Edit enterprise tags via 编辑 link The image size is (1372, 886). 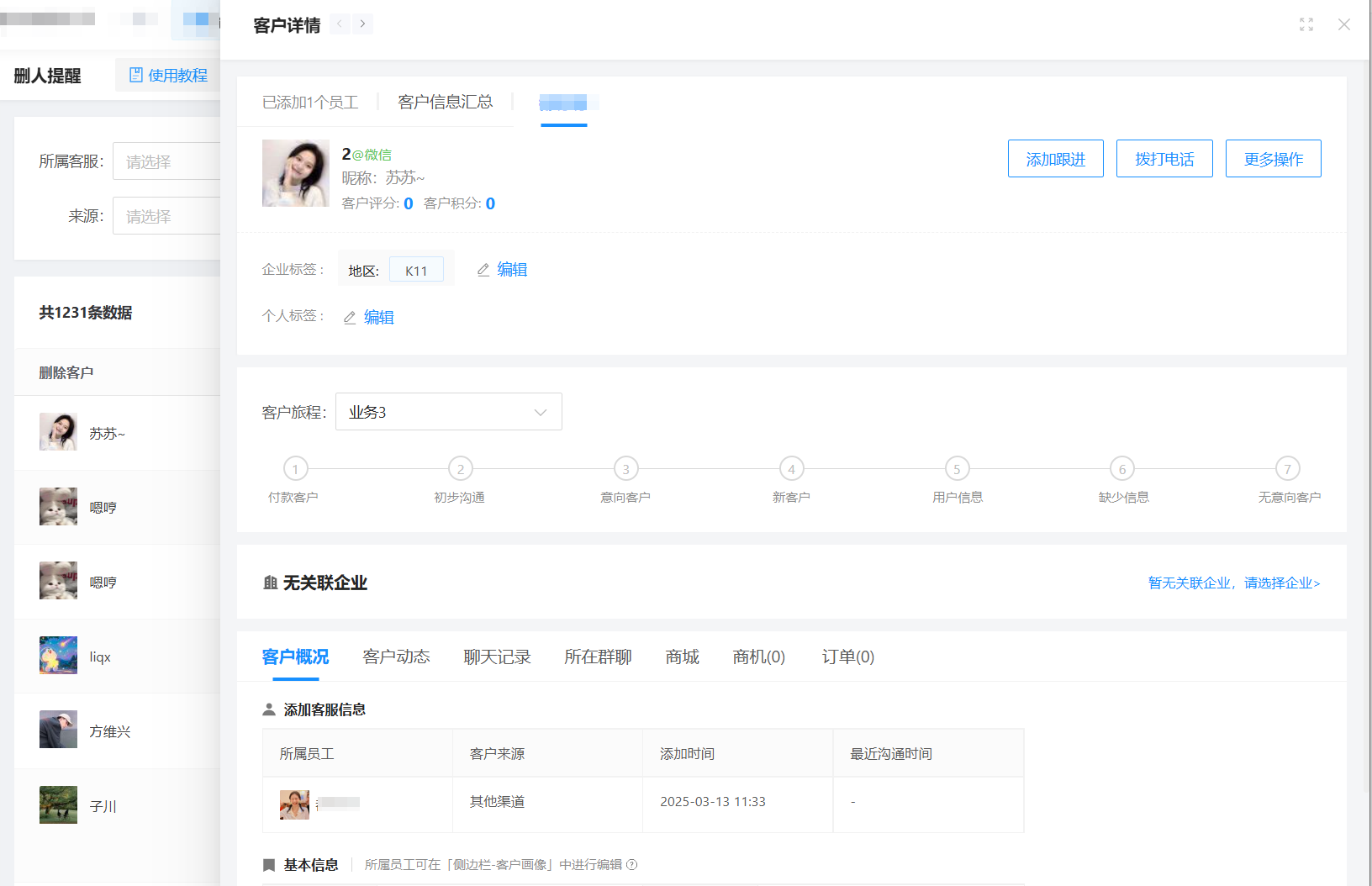(512, 270)
